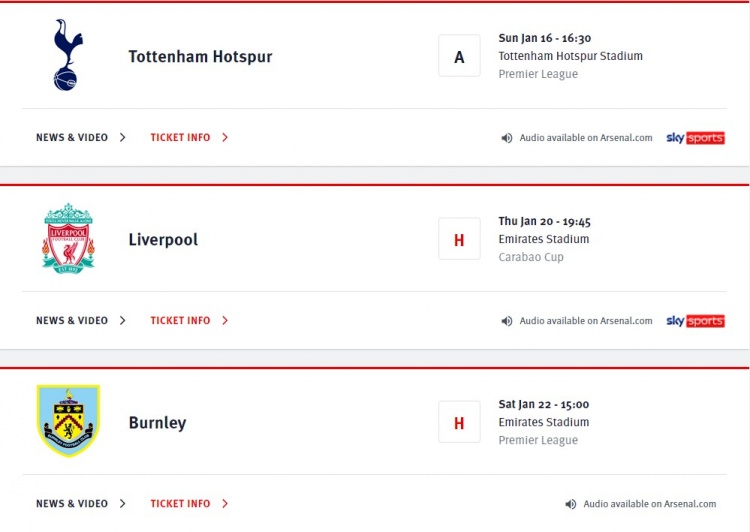The height and width of the screenshot is (532, 750).
Task: Click the away 'A' badge for Tottenham
Action: click(459, 56)
